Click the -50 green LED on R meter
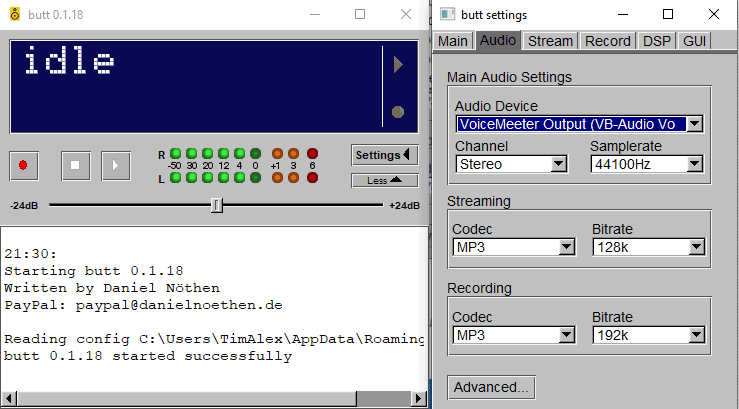The height and width of the screenshot is (409, 739). click(175, 154)
